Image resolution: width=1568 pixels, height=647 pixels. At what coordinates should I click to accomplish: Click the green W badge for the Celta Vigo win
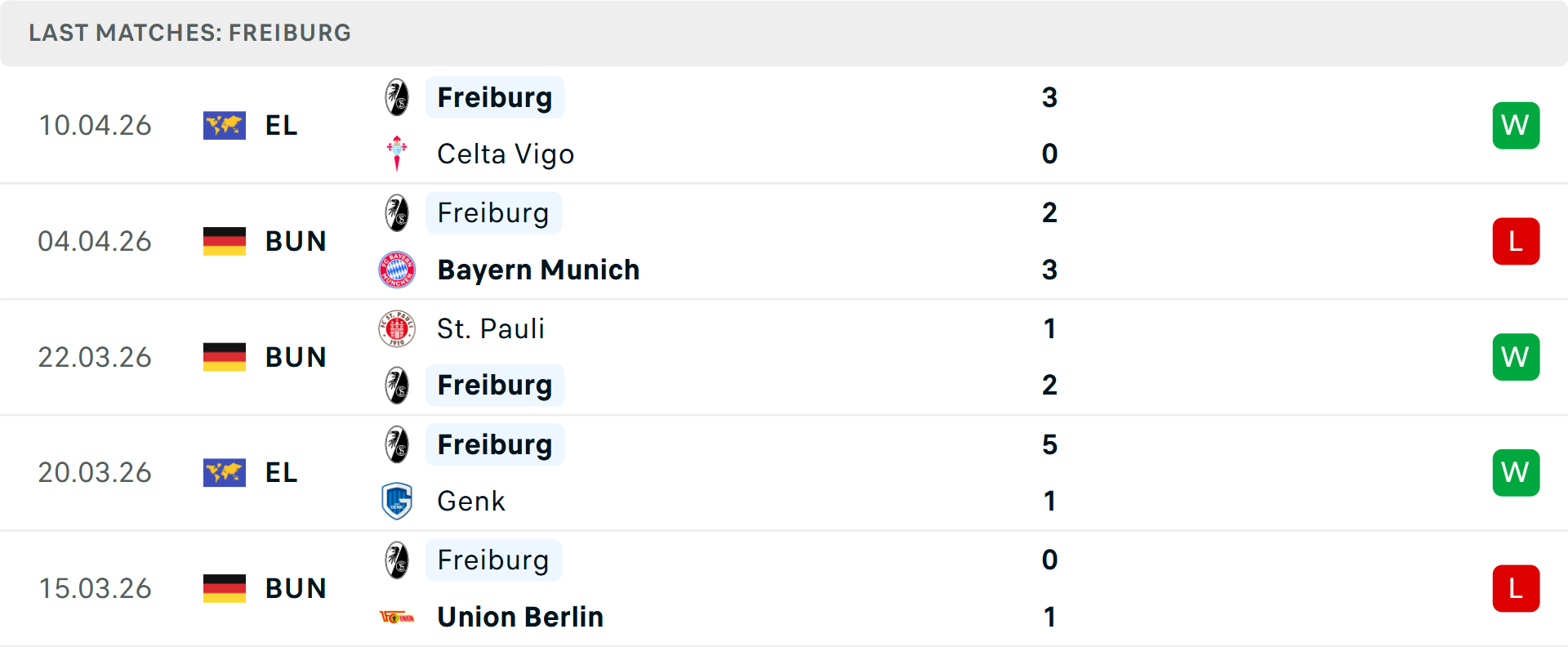point(1516,125)
